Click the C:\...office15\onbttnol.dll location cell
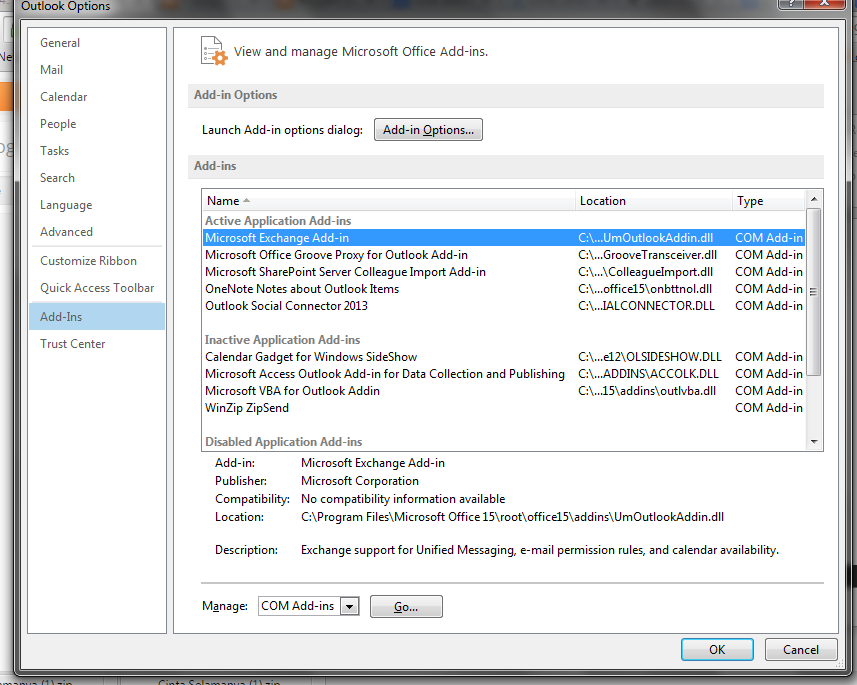 click(x=645, y=289)
